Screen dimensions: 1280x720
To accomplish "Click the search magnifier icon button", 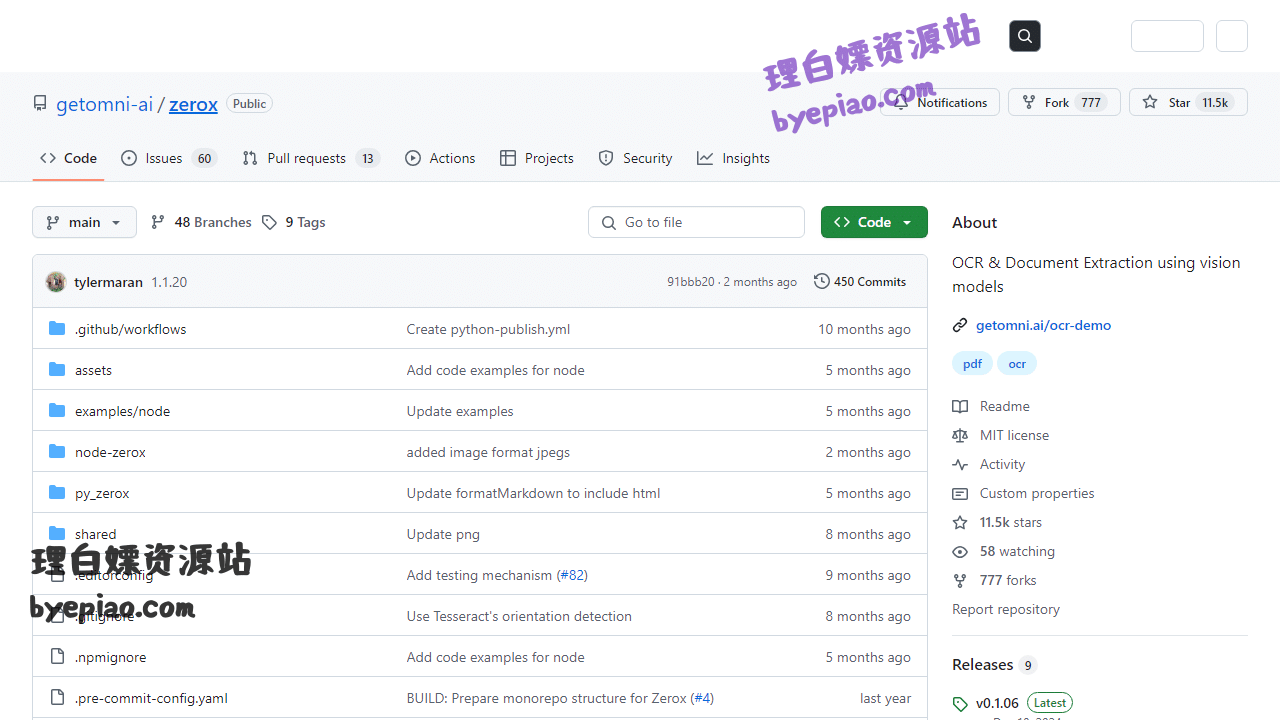I will pyautogui.click(x=1025, y=36).
